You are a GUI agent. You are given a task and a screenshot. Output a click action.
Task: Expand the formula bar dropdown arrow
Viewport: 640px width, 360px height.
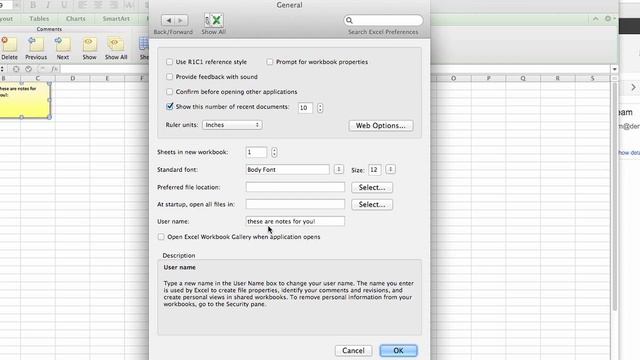pyautogui.click(x=614, y=69)
